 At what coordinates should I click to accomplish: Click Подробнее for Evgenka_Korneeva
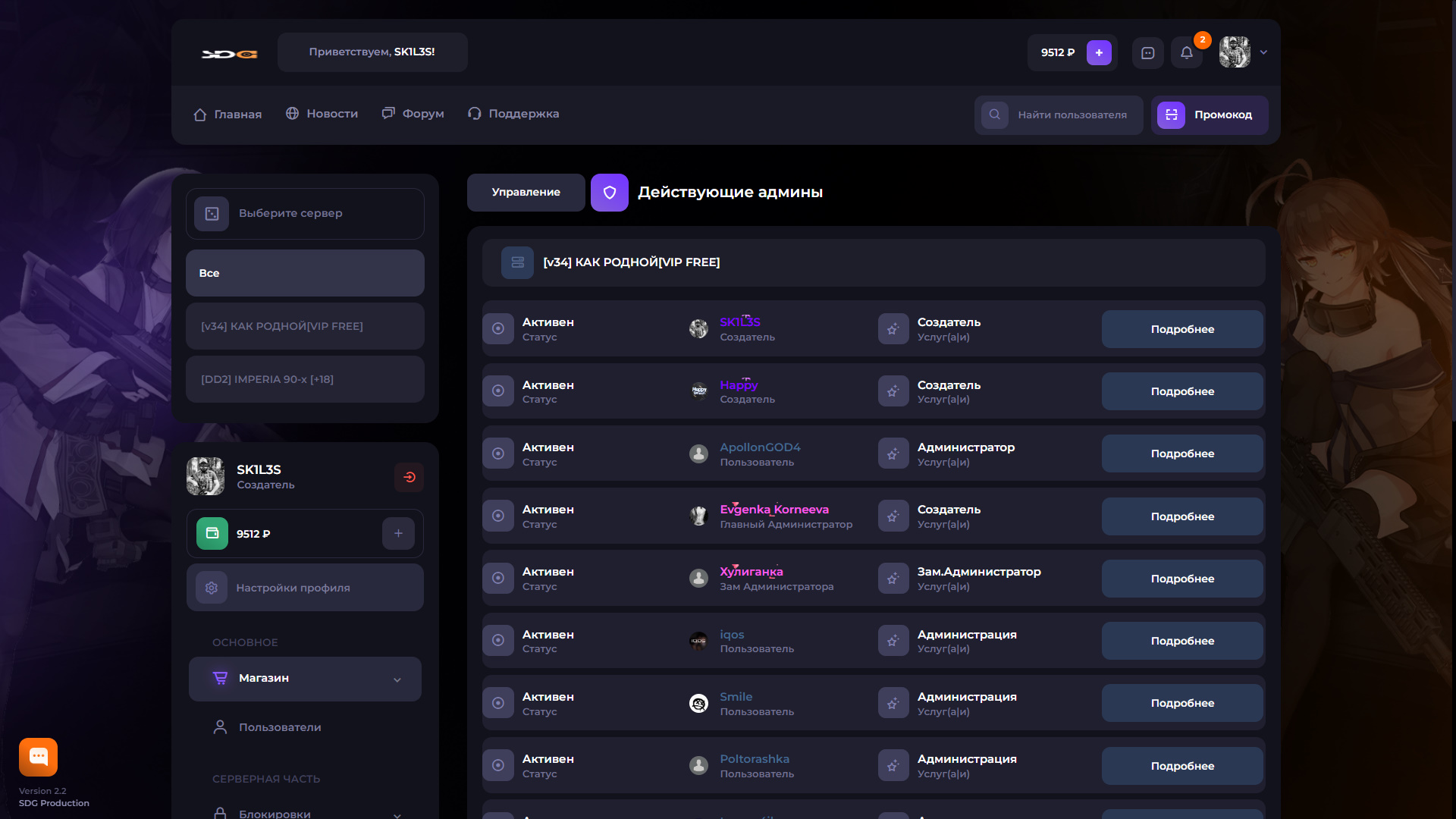(x=1182, y=516)
